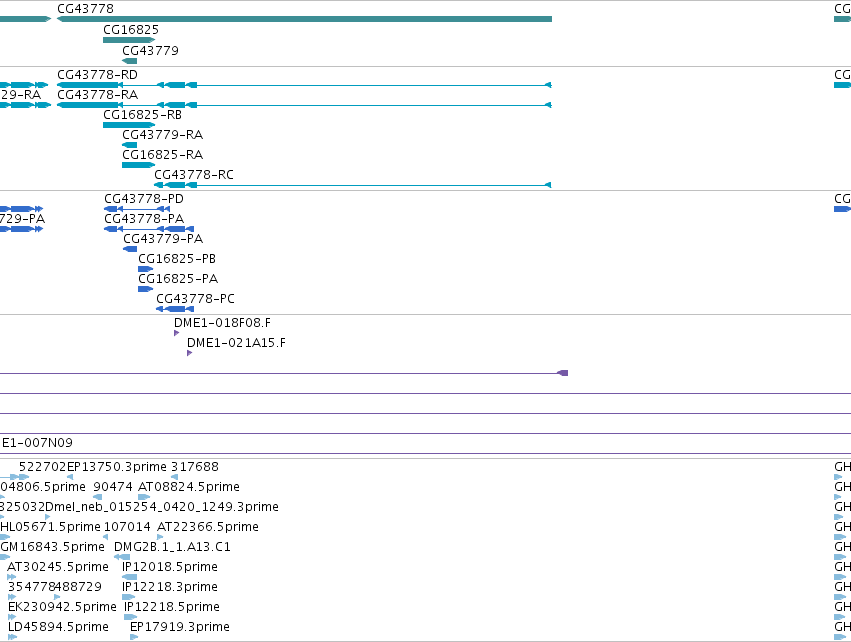Select the EP17919.3prime EST label
851x642 pixels.
pos(180,626)
